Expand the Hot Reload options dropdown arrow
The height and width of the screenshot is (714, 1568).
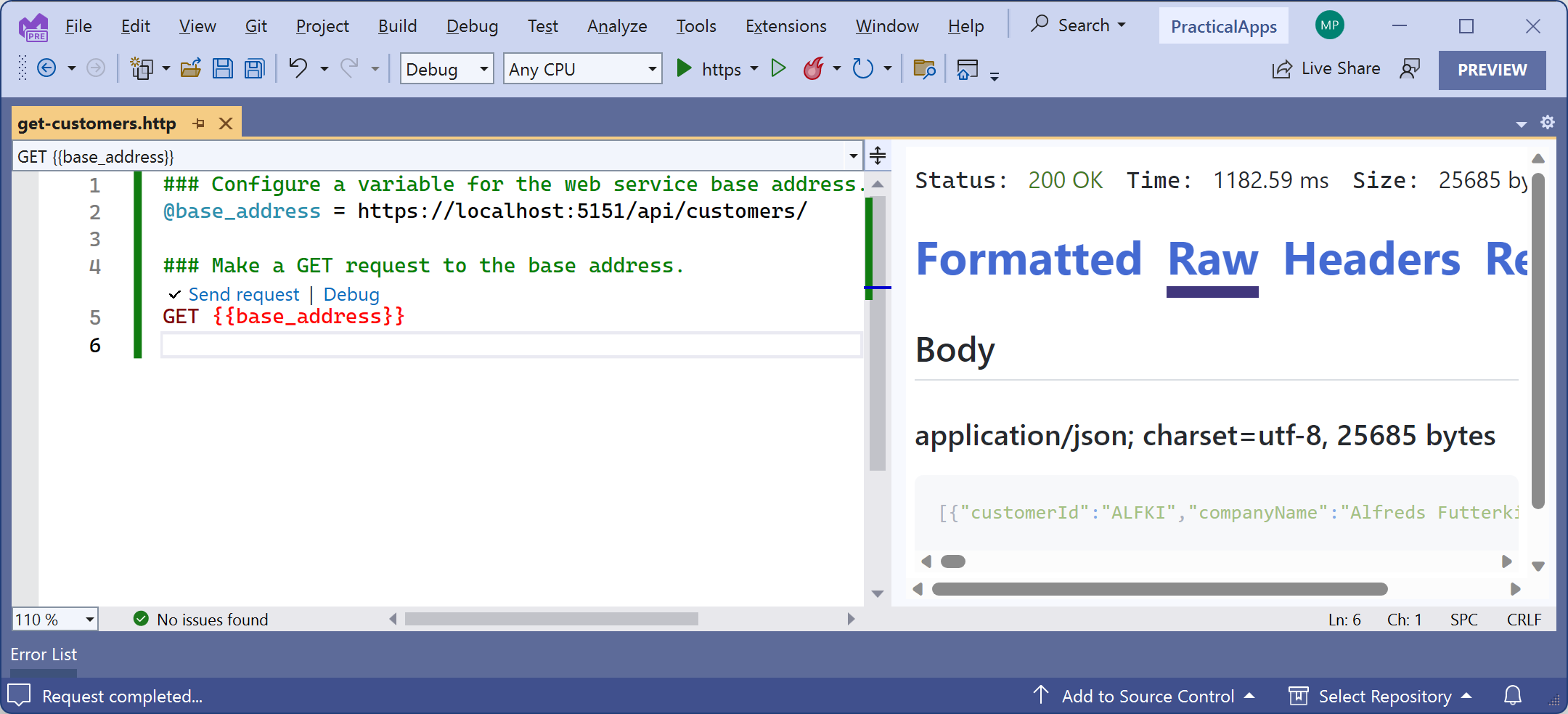[x=837, y=68]
